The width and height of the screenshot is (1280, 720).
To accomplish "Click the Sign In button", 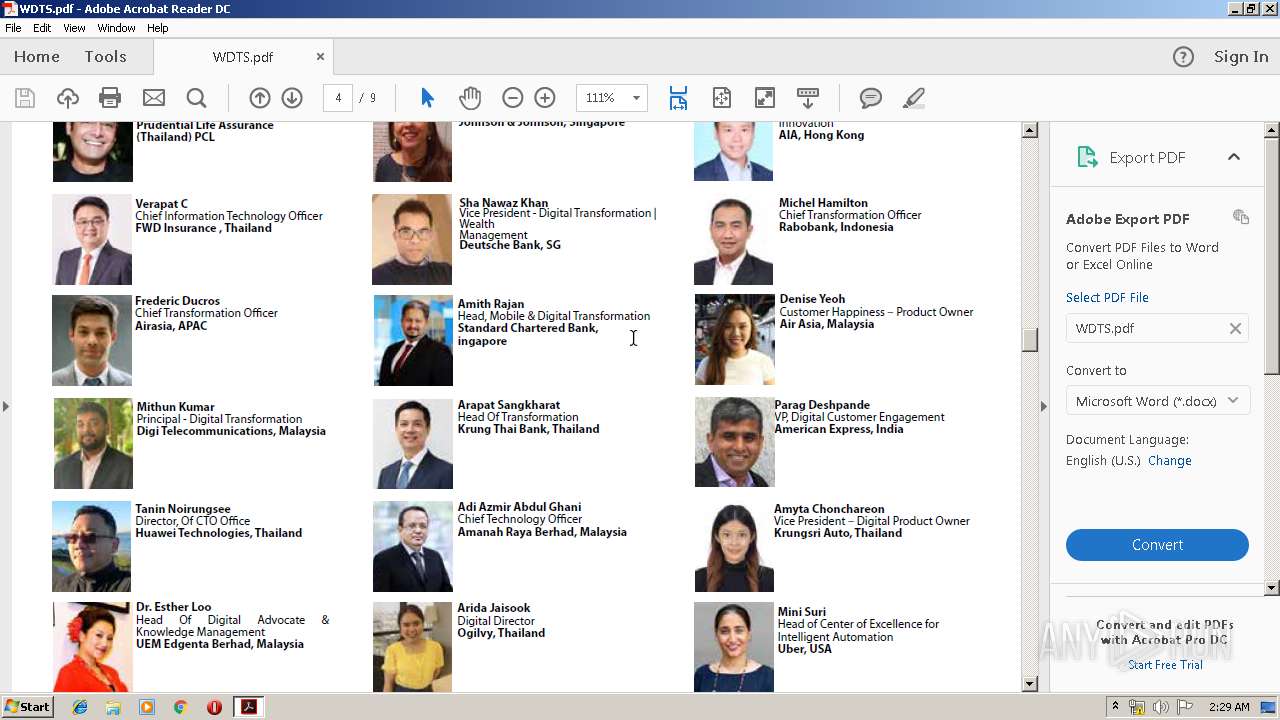I will [x=1241, y=57].
